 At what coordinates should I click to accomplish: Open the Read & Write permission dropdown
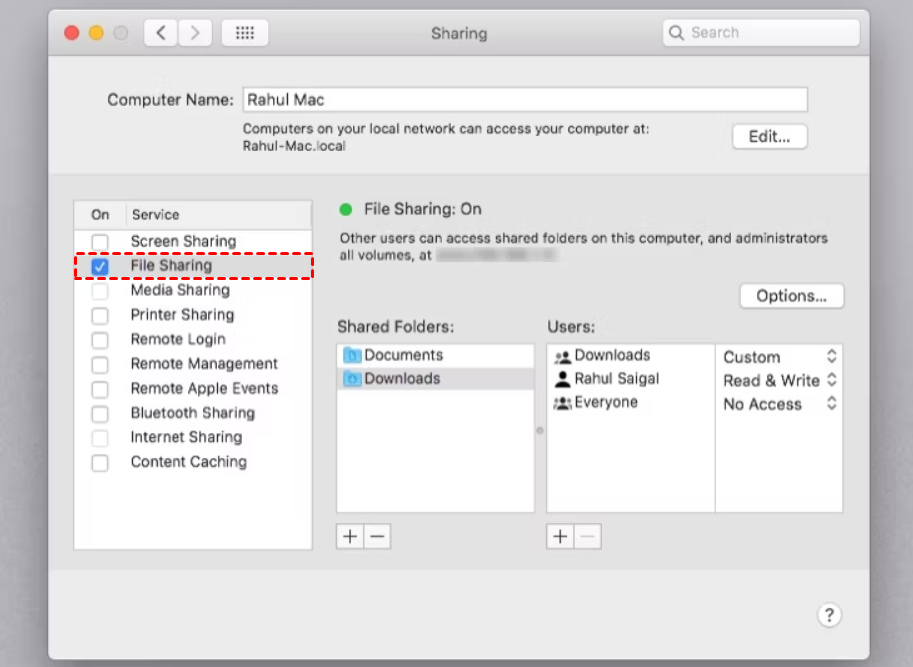(780, 380)
